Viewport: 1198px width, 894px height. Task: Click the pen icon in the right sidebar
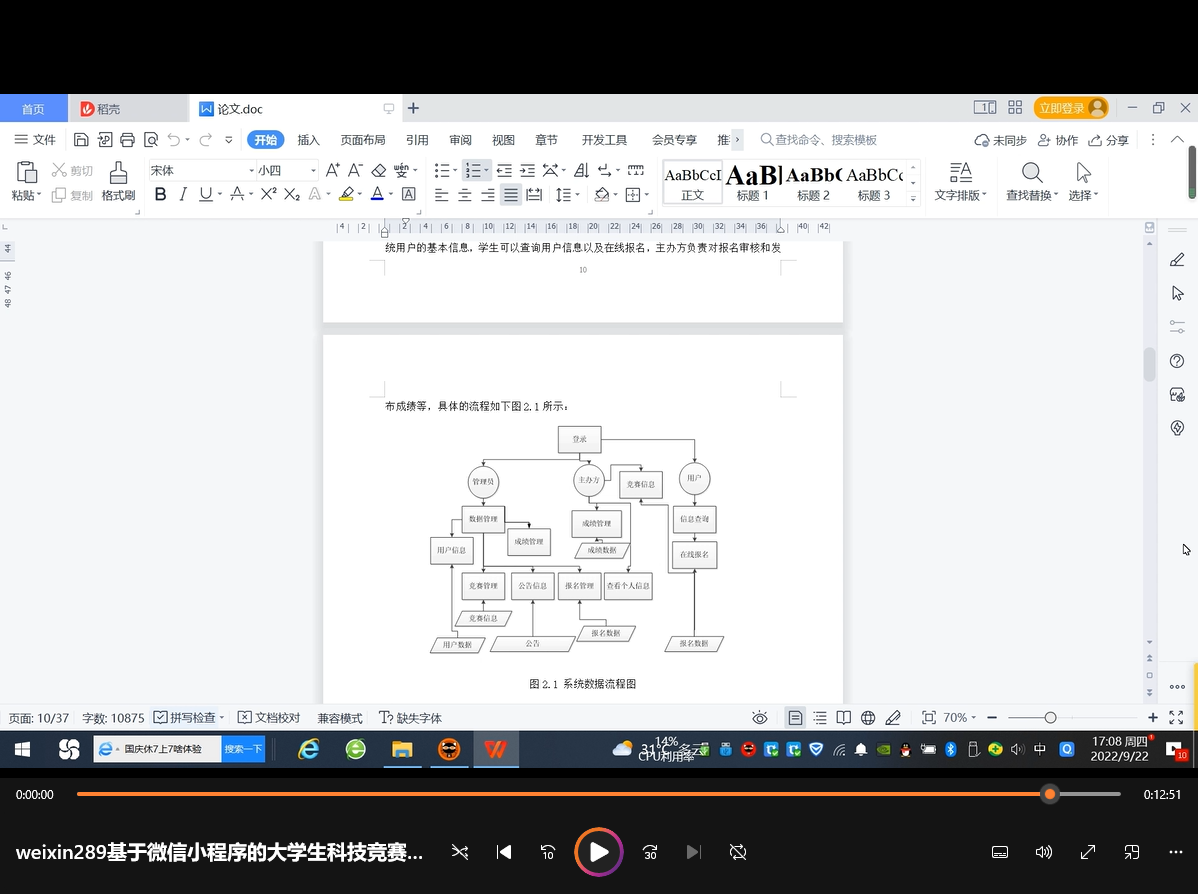[x=1177, y=260]
